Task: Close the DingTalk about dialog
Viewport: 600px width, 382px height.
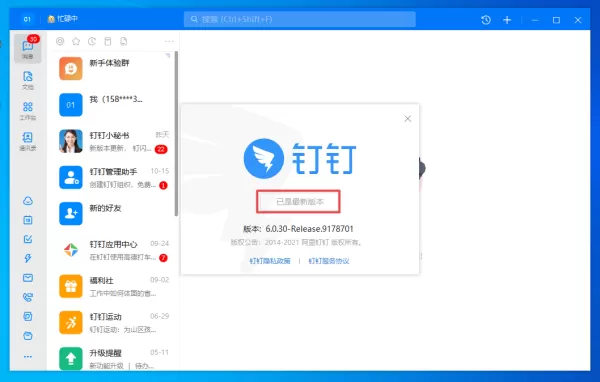Action: point(408,119)
